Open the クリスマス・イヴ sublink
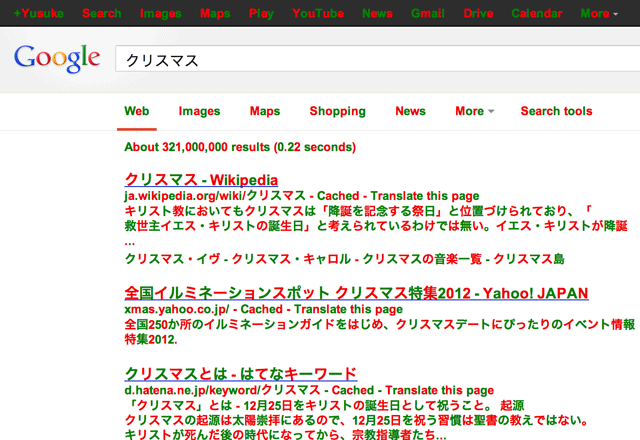The image size is (640, 440). click(172, 259)
